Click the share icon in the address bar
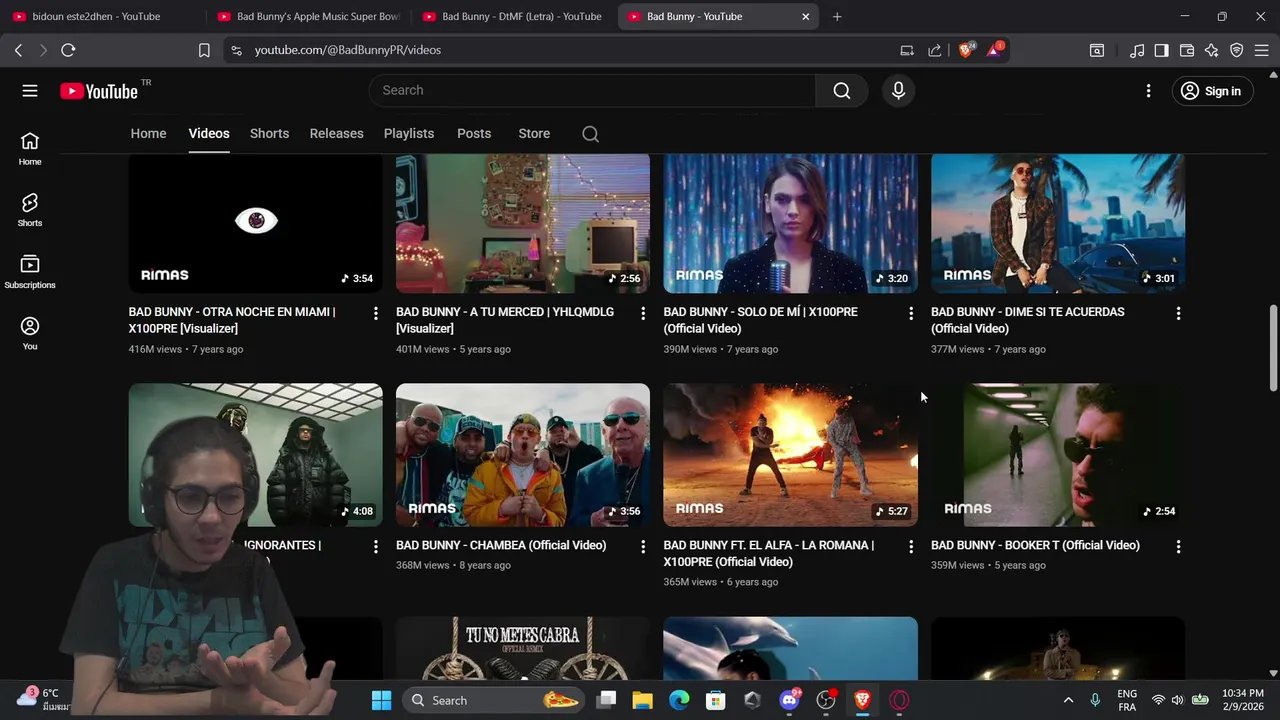This screenshot has height=720, width=1280. coord(934,50)
